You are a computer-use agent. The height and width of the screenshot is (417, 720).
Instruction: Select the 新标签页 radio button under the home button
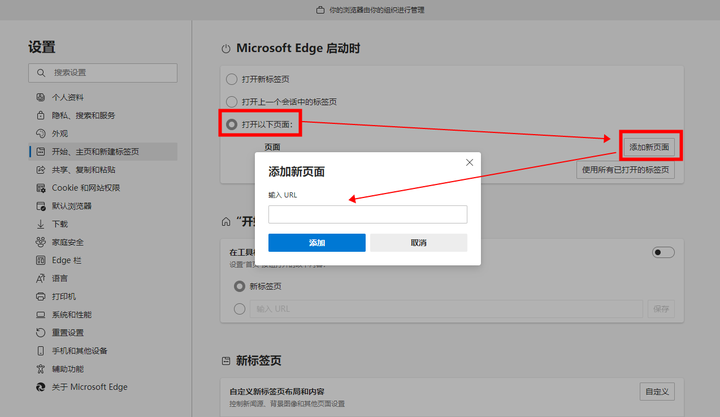coord(239,286)
